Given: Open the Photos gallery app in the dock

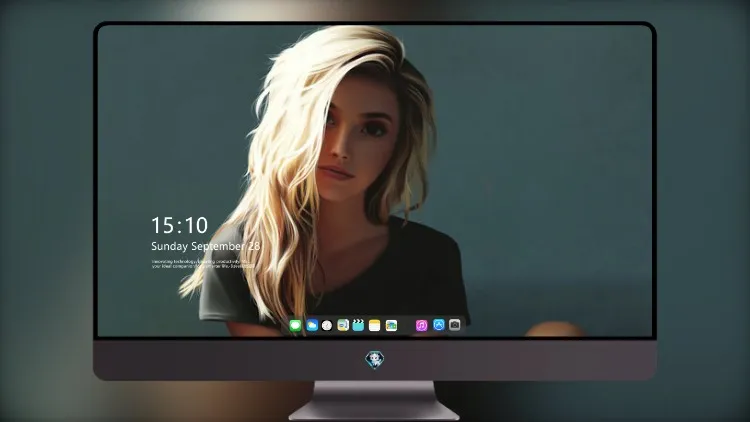Looking at the screenshot, I should (x=391, y=326).
